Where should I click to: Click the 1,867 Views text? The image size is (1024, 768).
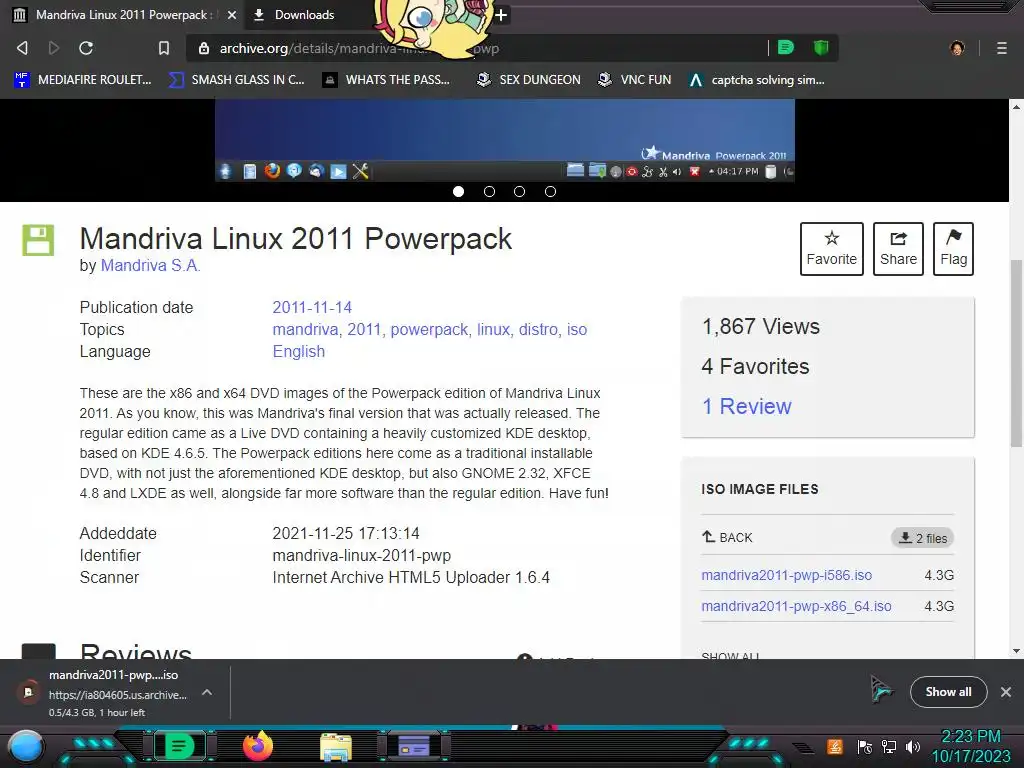coord(761,326)
